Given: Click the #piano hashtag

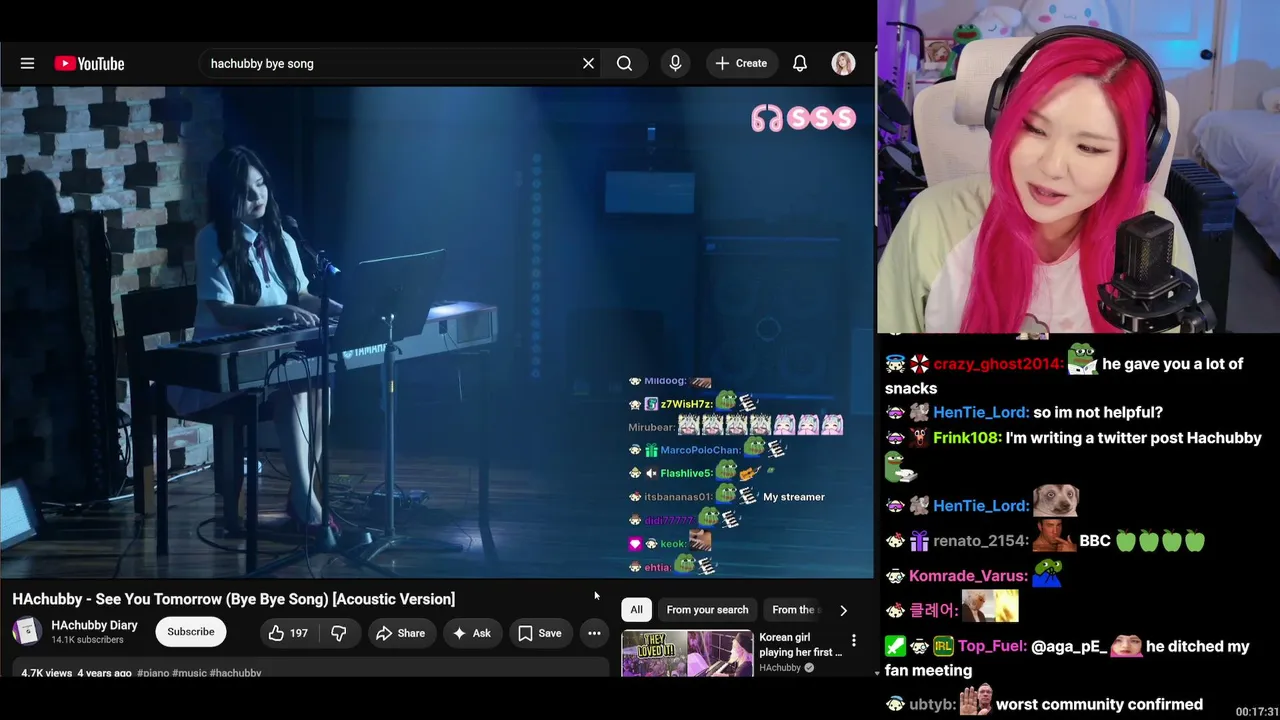Looking at the screenshot, I should (x=153, y=673).
